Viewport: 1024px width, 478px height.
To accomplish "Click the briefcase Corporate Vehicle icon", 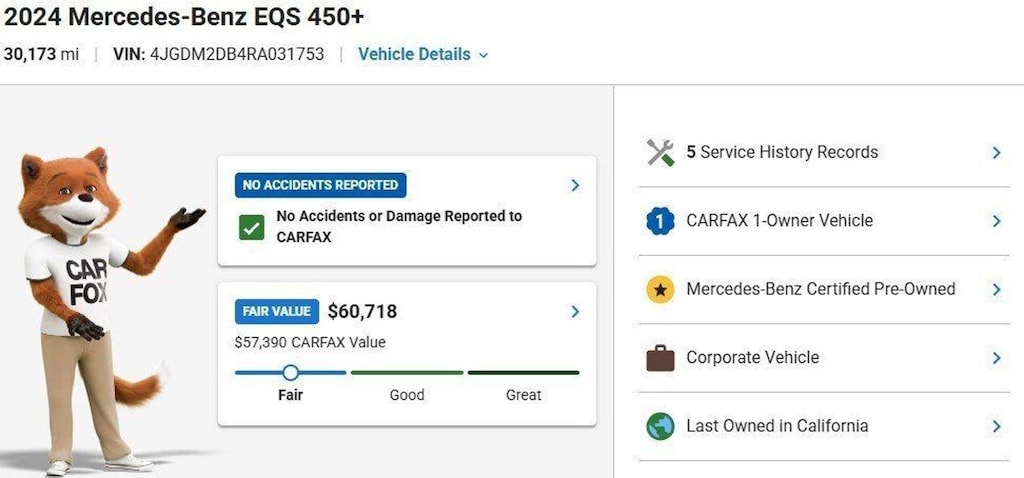I will pyautogui.click(x=660, y=358).
